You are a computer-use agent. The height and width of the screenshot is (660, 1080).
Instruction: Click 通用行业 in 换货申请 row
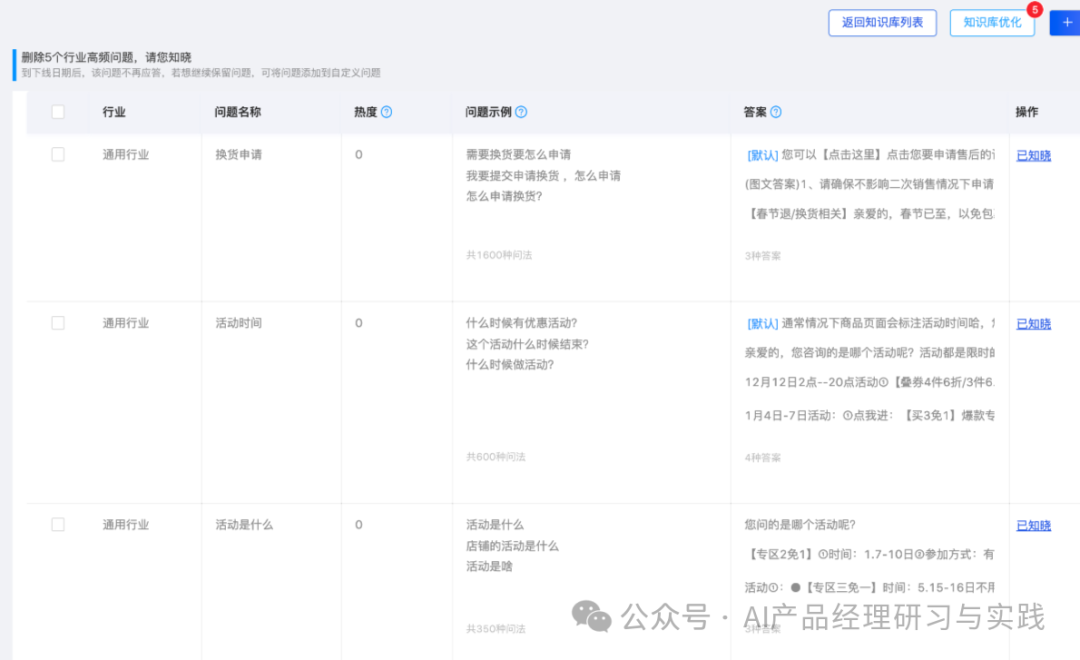click(x=126, y=154)
